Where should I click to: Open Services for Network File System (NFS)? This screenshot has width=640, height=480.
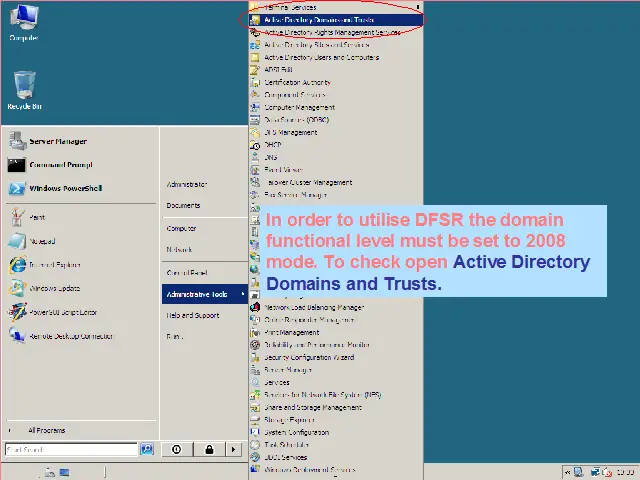tap(336, 395)
